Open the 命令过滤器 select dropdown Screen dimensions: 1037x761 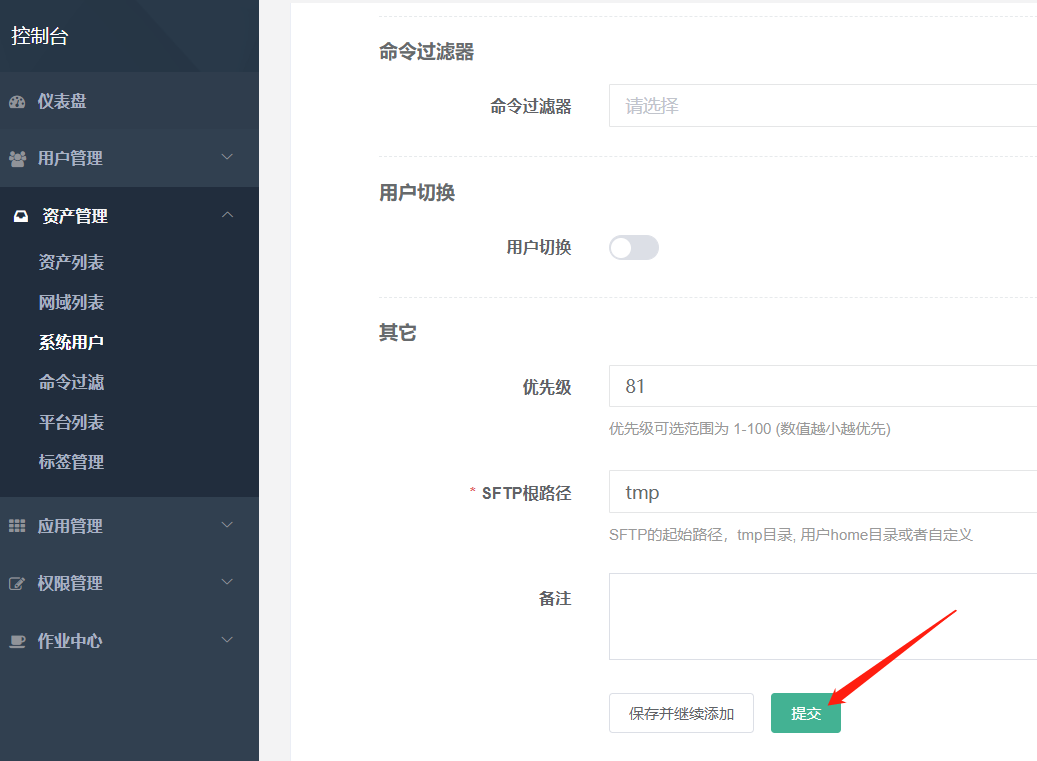(x=823, y=106)
